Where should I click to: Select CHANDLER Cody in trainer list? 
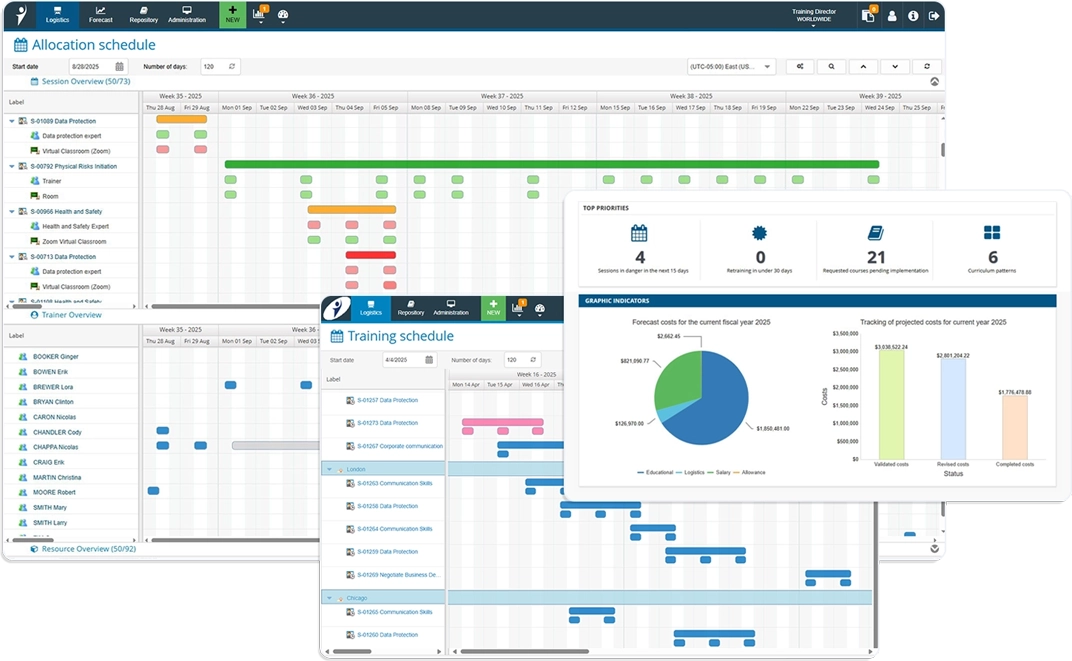pos(57,432)
